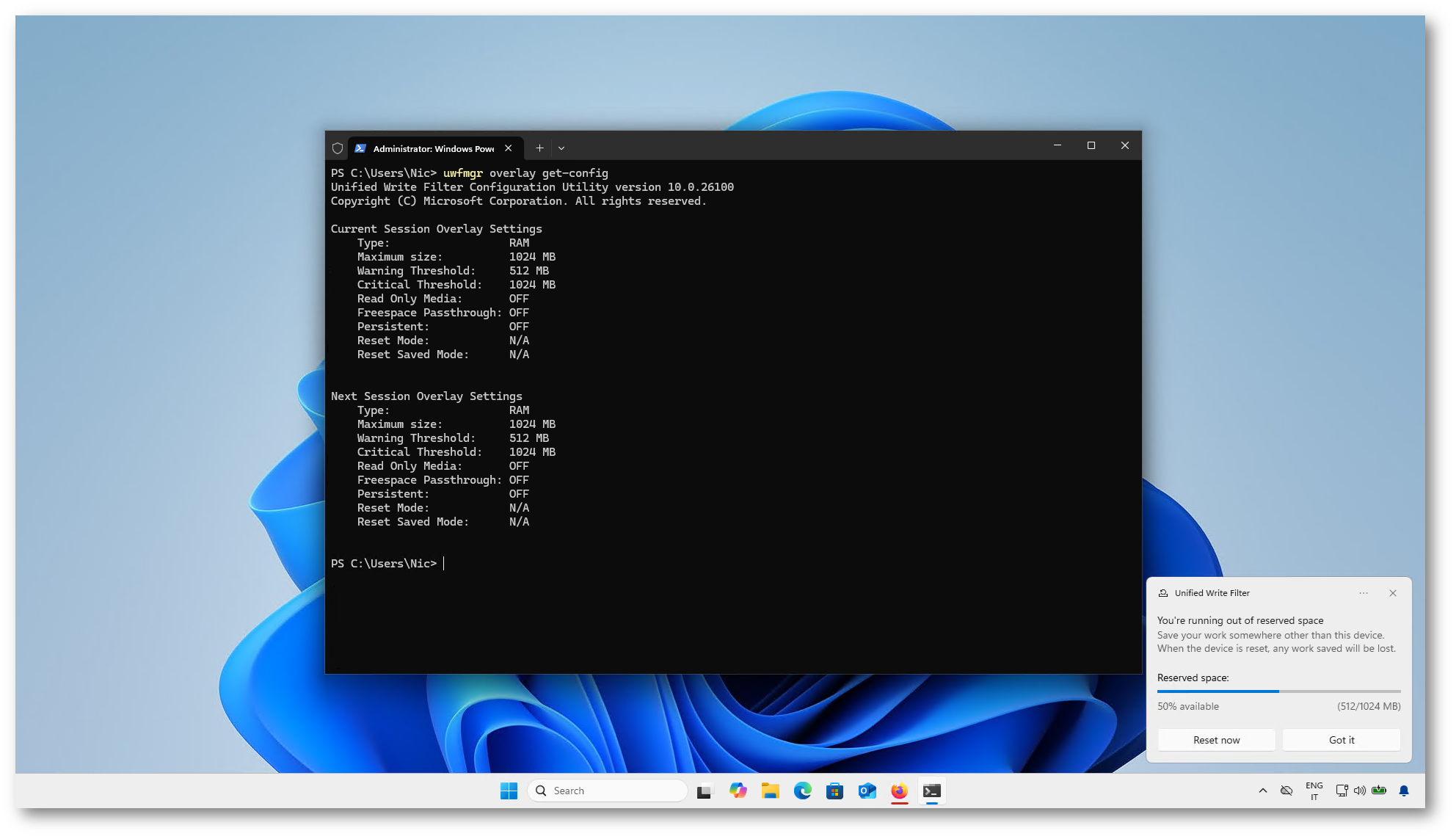Click the "Next Session Overlay Settings" heading
Image resolution: width=1456 pixels, height=839 pixels.
click(426, 396)
